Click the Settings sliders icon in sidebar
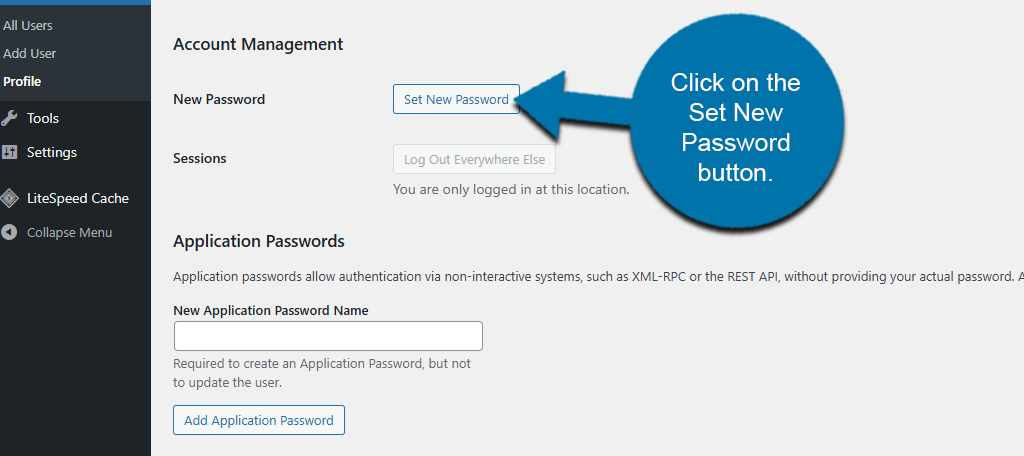Screen dimensions: 1024x456 (x=9, y=152)
